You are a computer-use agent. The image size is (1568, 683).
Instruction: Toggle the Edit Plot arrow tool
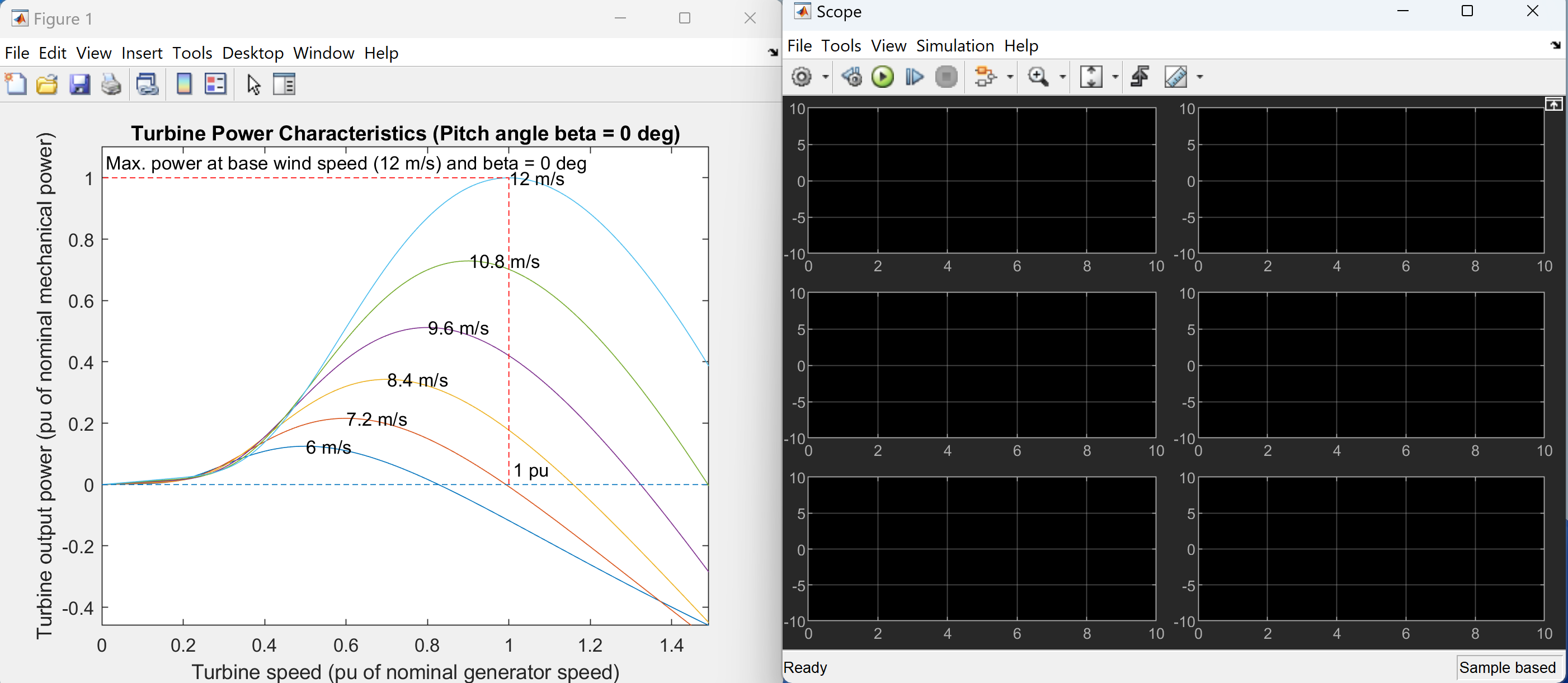pos(253,84)
